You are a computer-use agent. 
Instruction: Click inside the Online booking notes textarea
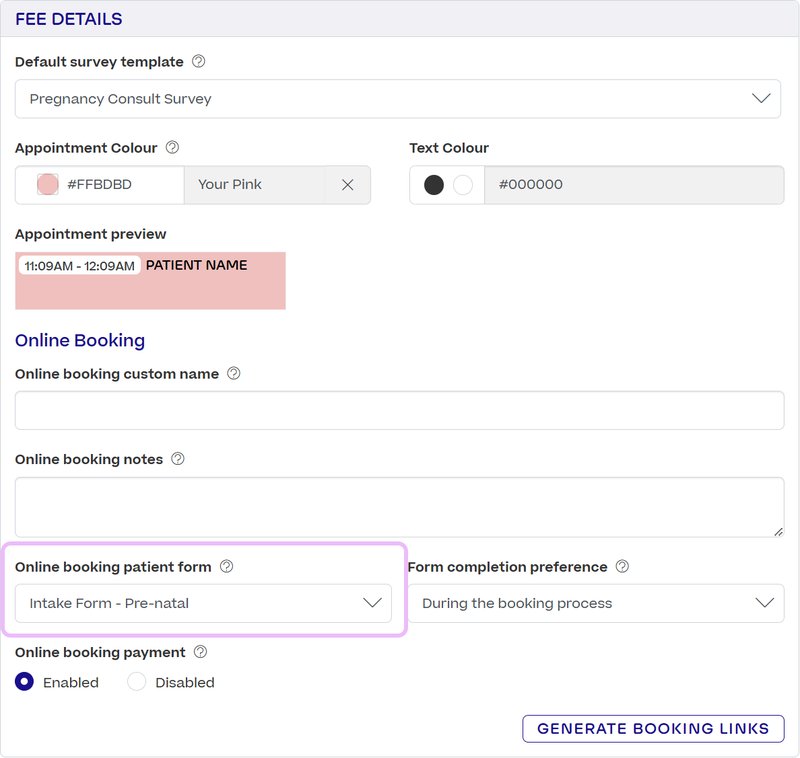point(399,507)
